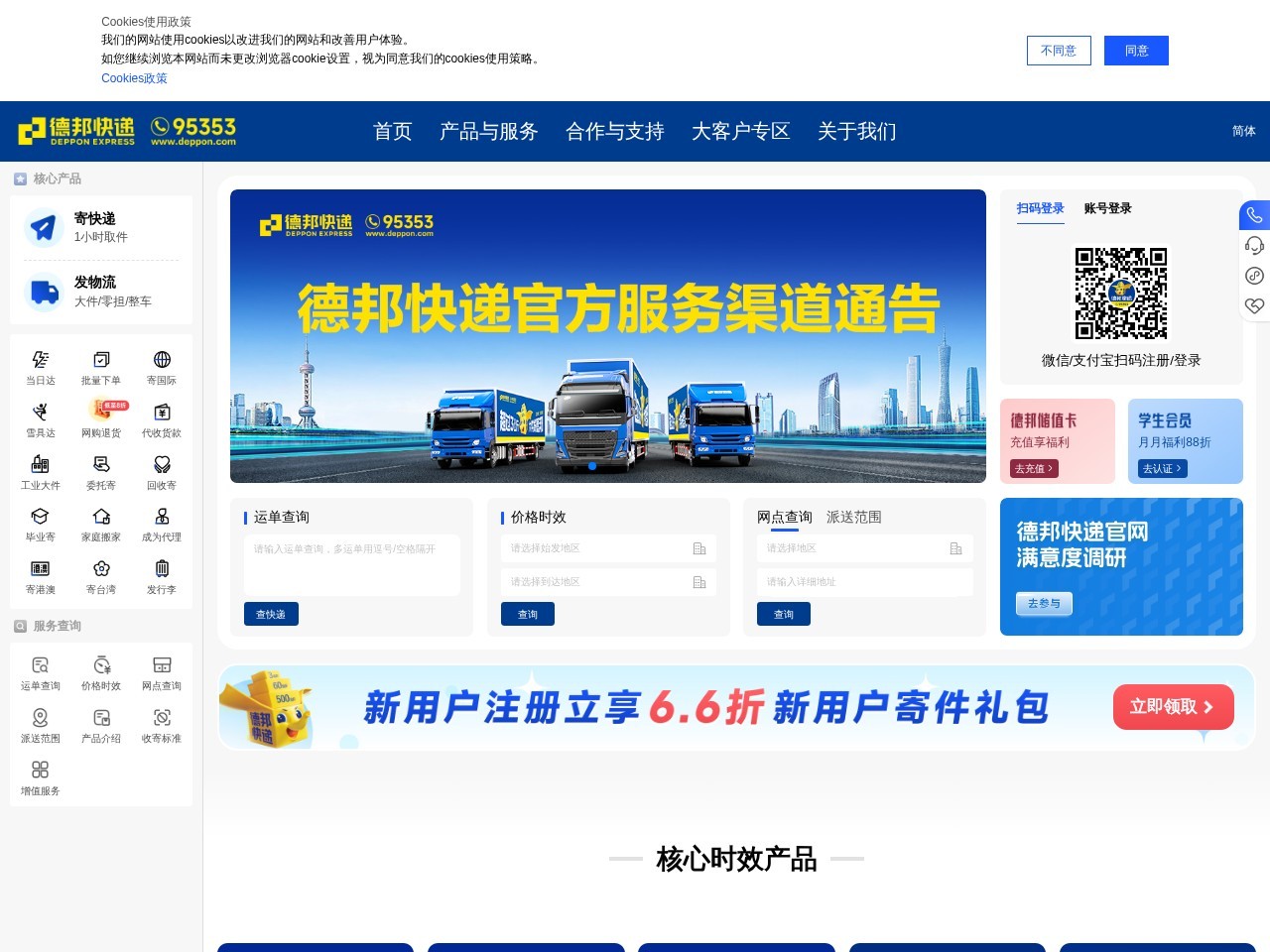This screenshot has width=1270, height=952.
Task: Click the 成为代理 become agent icon
Action: pos(162,516)
